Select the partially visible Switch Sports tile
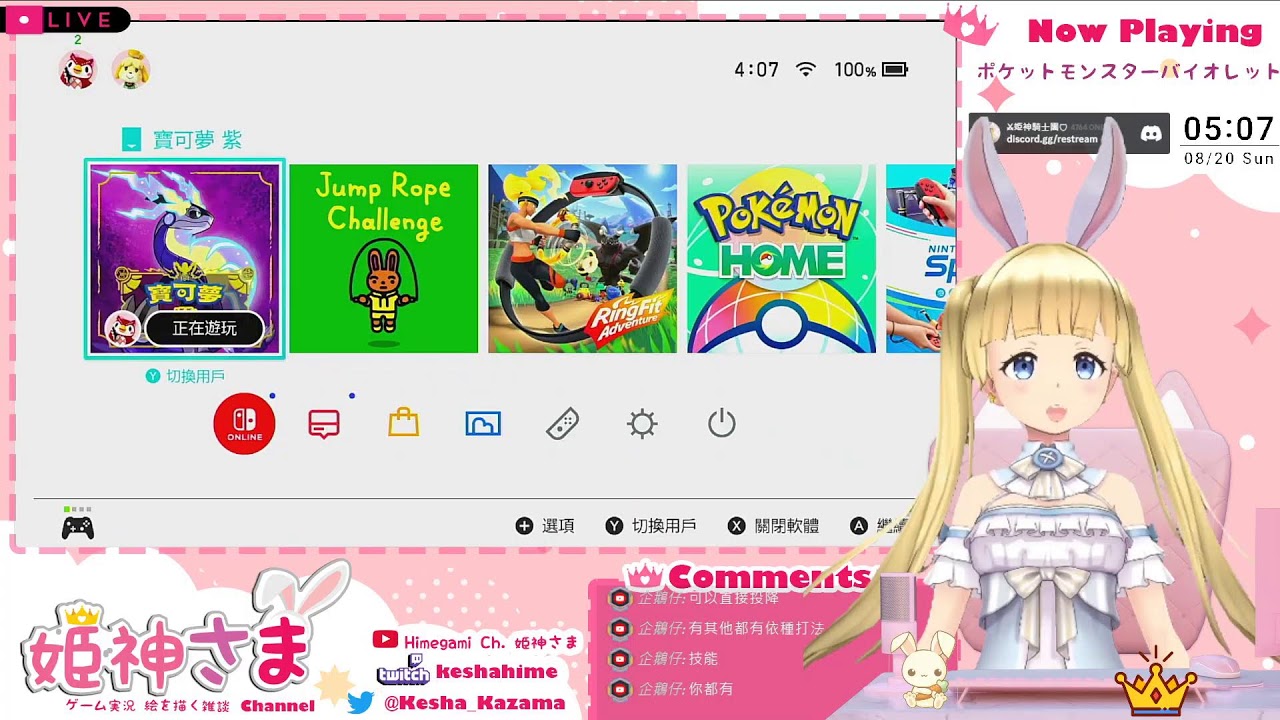The height and width of the screenshot is (720, 1280). tap(920, 258)
